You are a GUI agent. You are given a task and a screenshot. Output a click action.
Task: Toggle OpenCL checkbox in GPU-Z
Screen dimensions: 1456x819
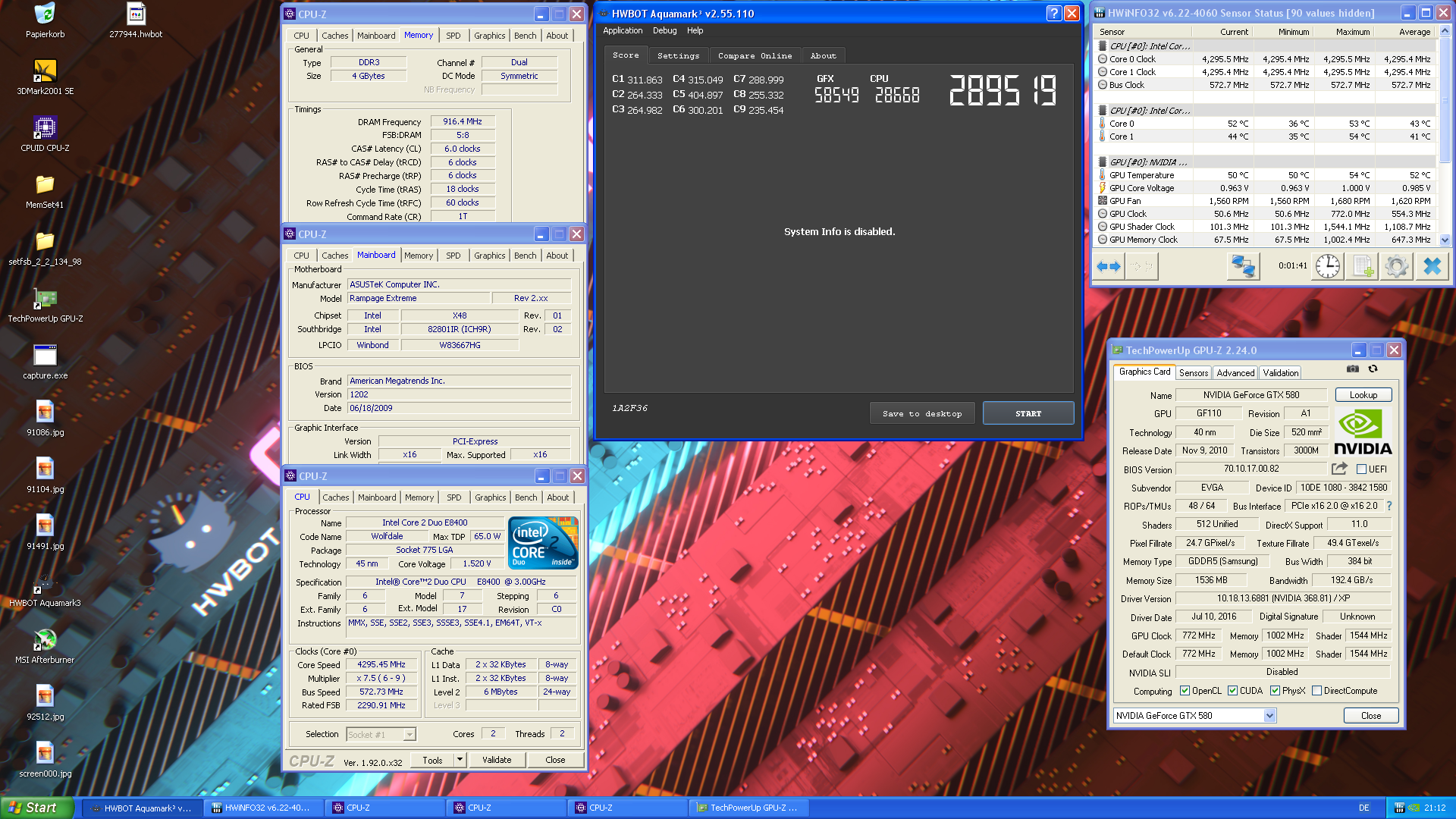pyautogui.click(x=1185, y=691)
